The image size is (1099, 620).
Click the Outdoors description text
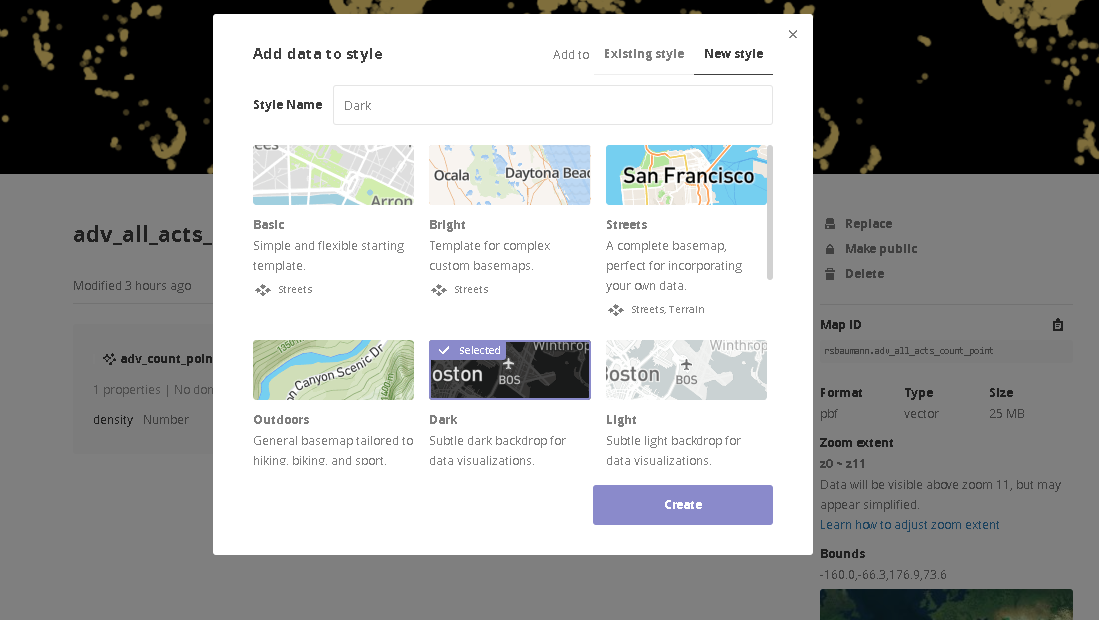[x=333, y=450]
